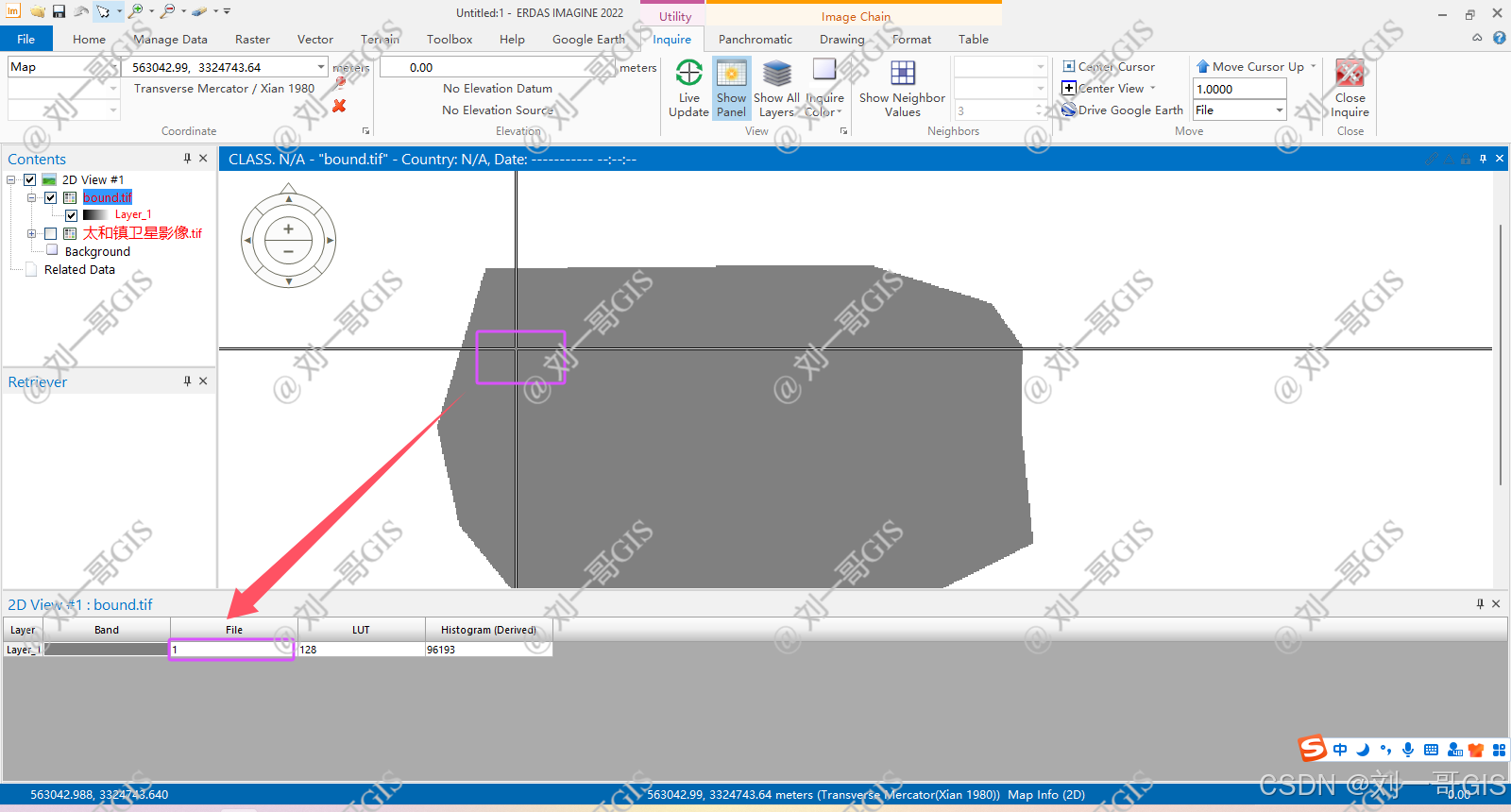Image resolution: width=1511 pixels, height=812 pixels.
Task: Toggle the Show Panel button
Action: (731, 89)
